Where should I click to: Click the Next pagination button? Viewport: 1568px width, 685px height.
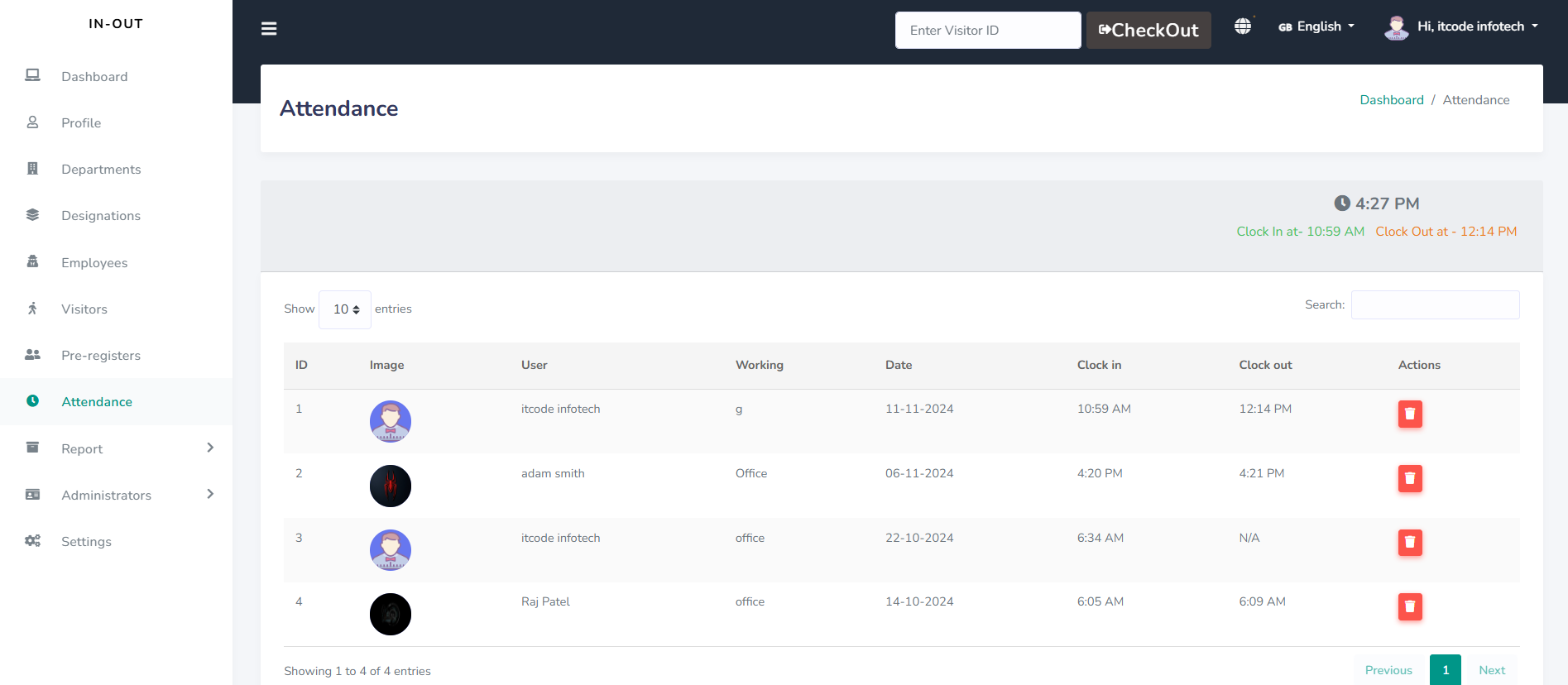tap(1492, 670)
